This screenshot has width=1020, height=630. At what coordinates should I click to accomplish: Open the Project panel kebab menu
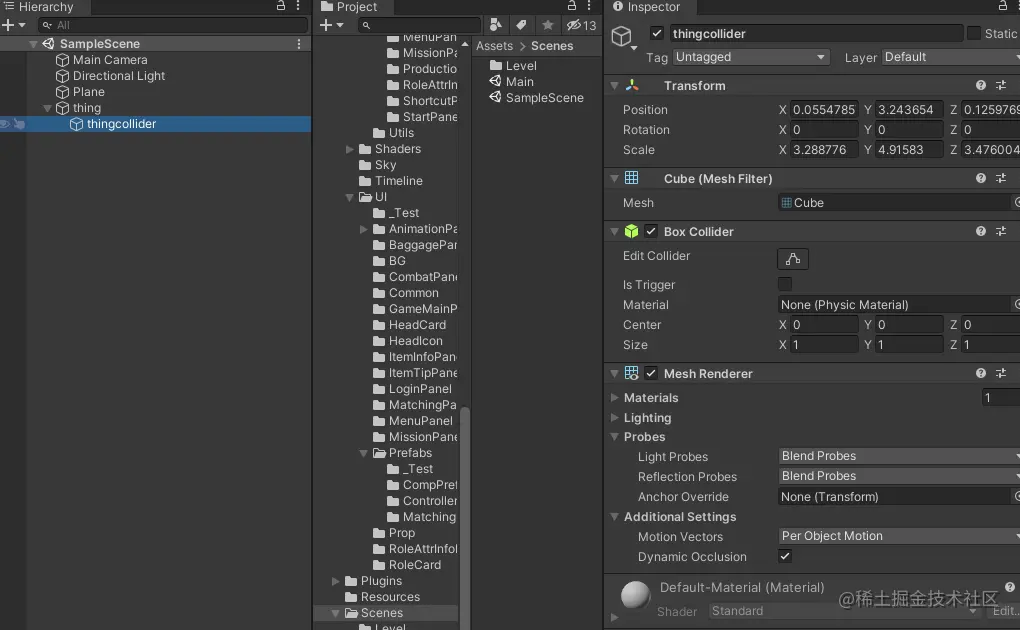(589, 6)
